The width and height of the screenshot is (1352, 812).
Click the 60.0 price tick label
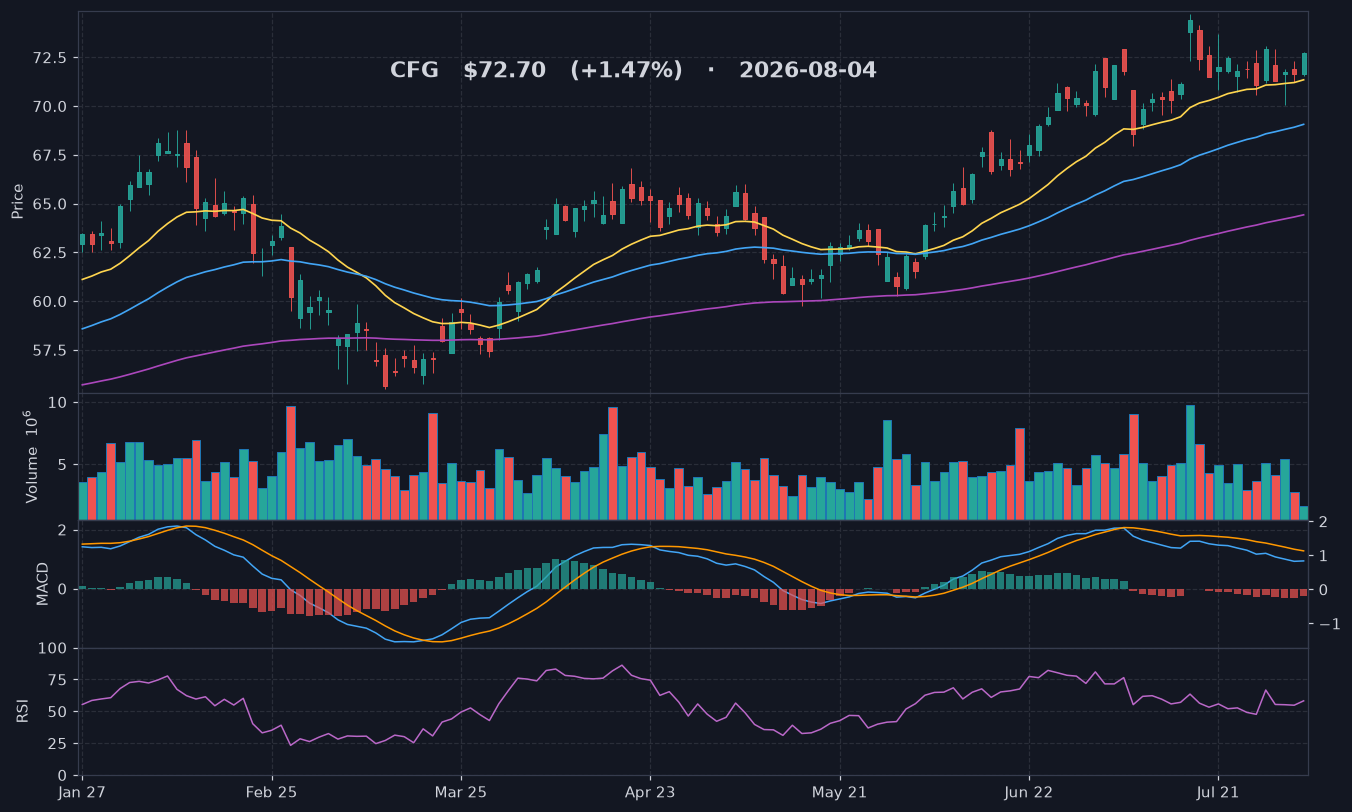click(x=51, y=302)
